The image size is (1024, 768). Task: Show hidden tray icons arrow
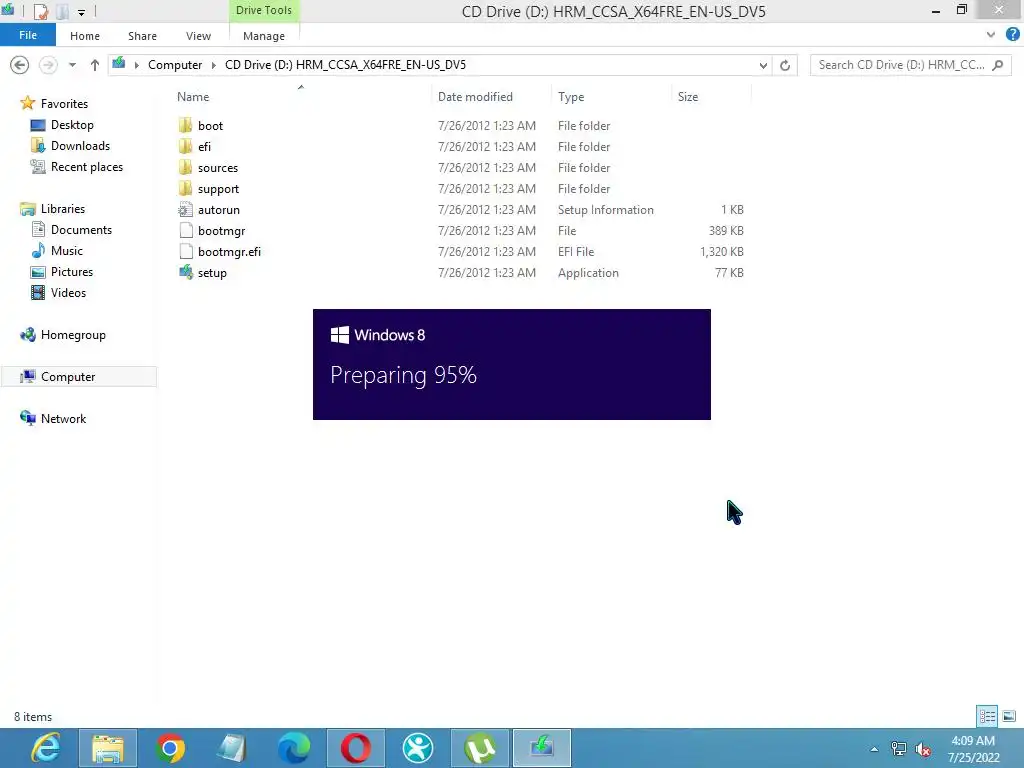coord(874,749)
